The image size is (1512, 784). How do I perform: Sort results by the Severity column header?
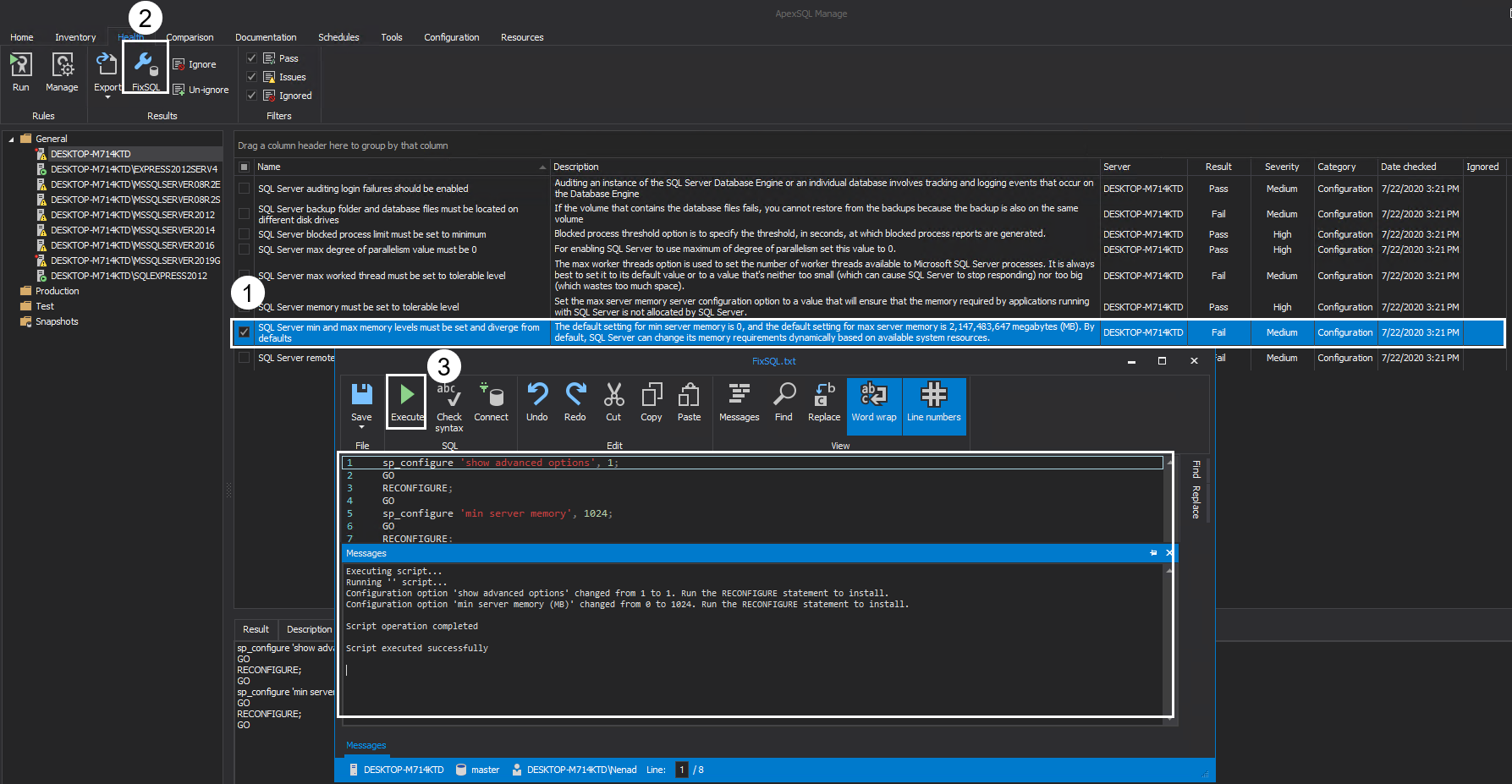(x=1282, y=167)
